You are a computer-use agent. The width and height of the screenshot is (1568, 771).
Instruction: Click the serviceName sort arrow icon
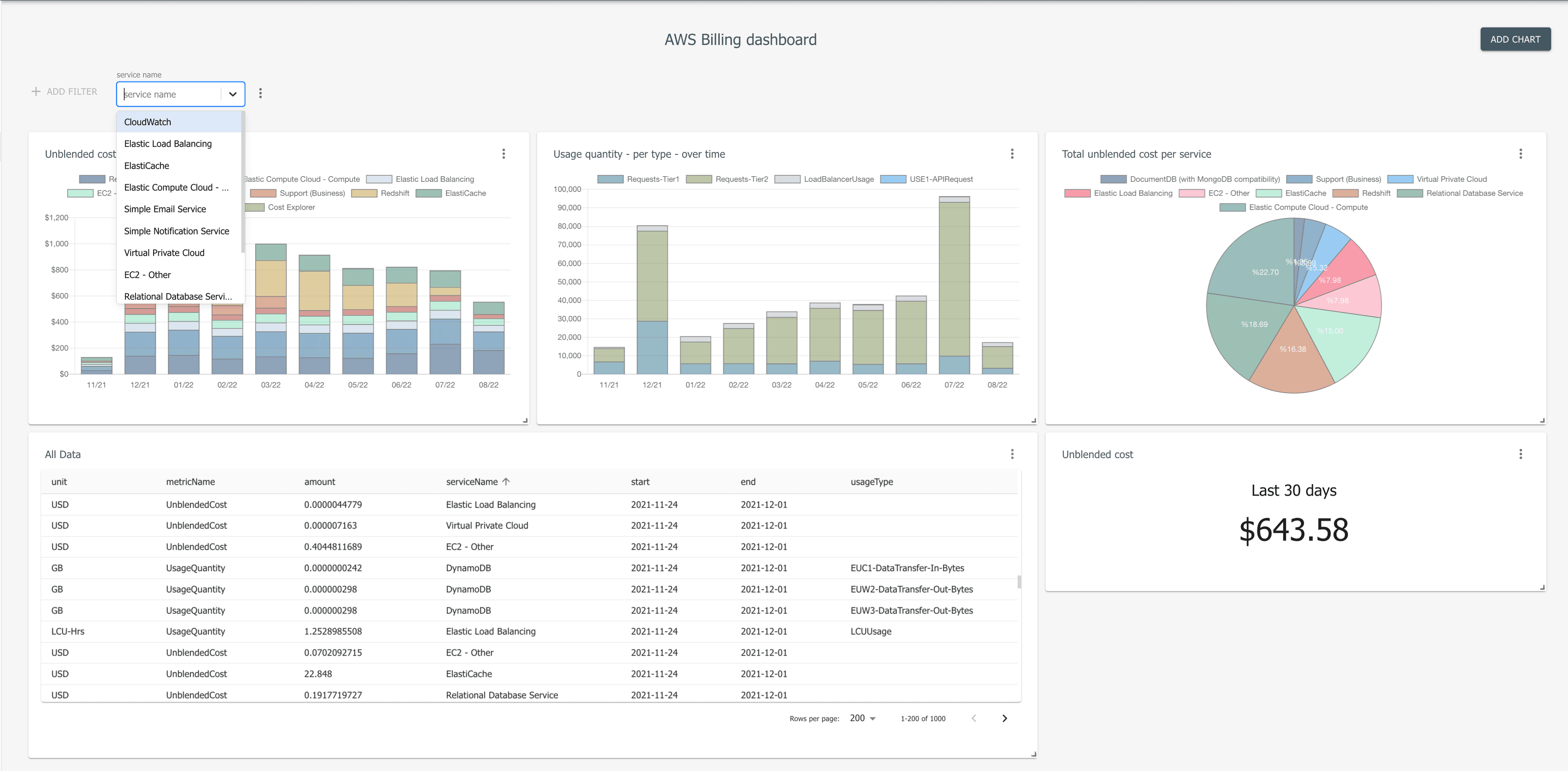pos(506,481)
